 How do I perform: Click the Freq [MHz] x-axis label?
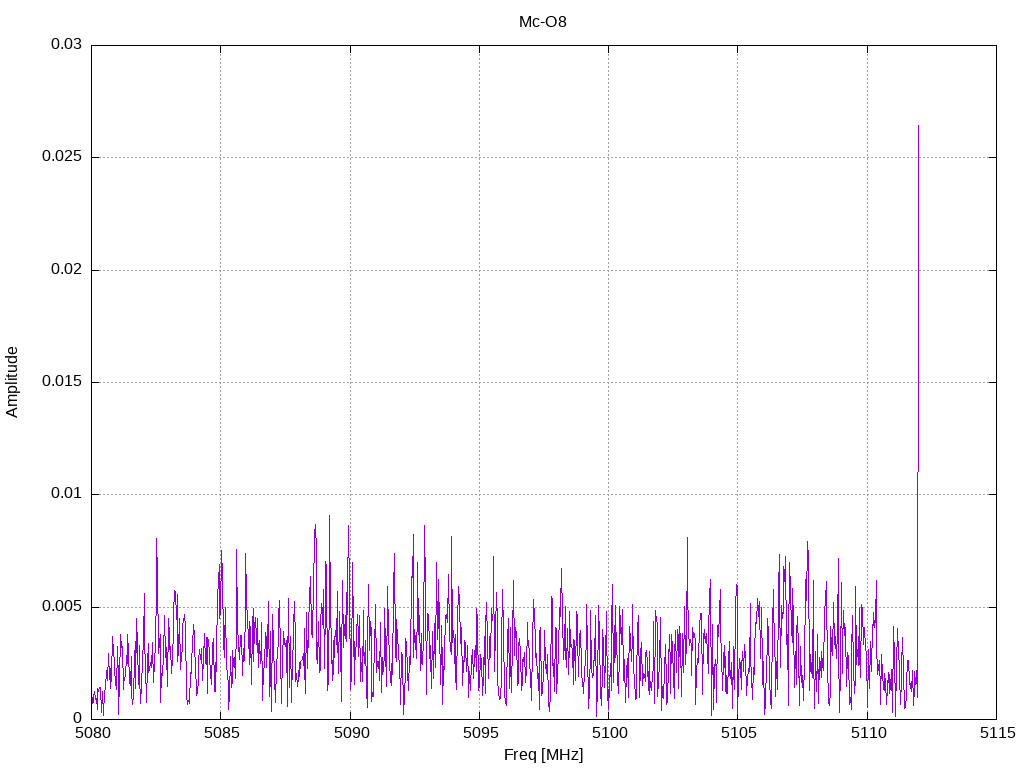(543, 755)
